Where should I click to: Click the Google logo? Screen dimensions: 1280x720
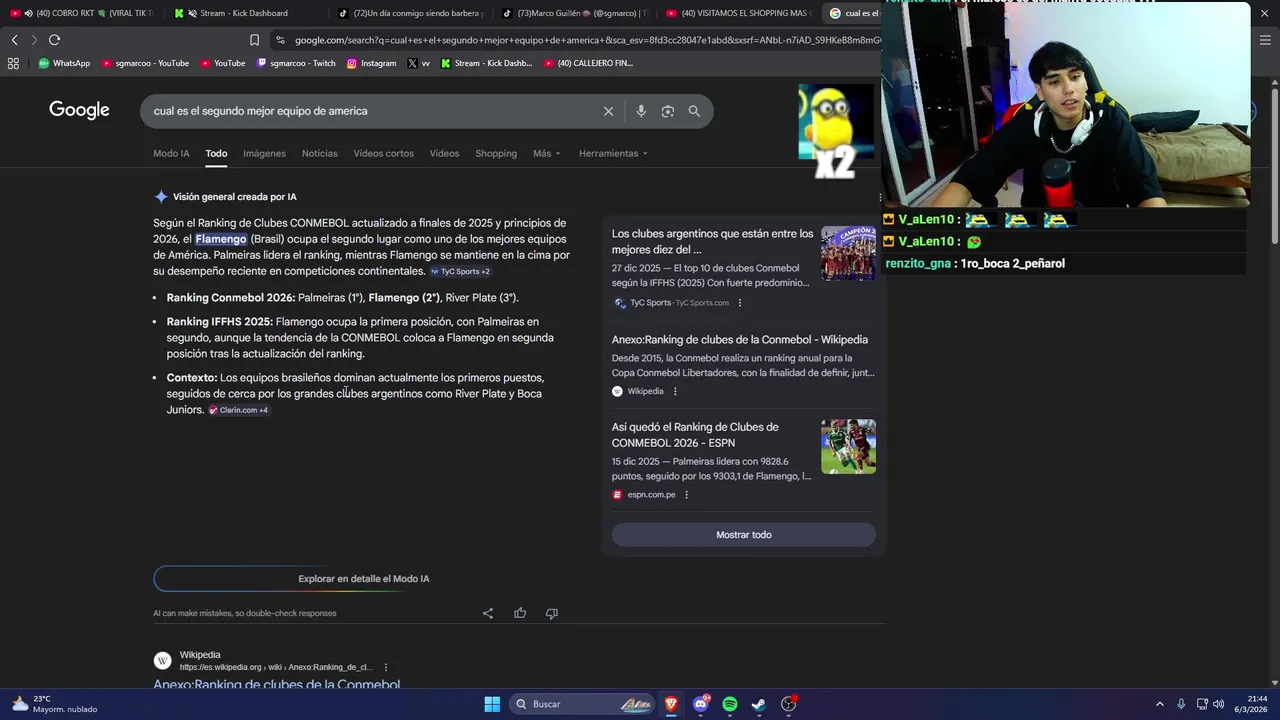pyautogui.click(x=79, y=110)
